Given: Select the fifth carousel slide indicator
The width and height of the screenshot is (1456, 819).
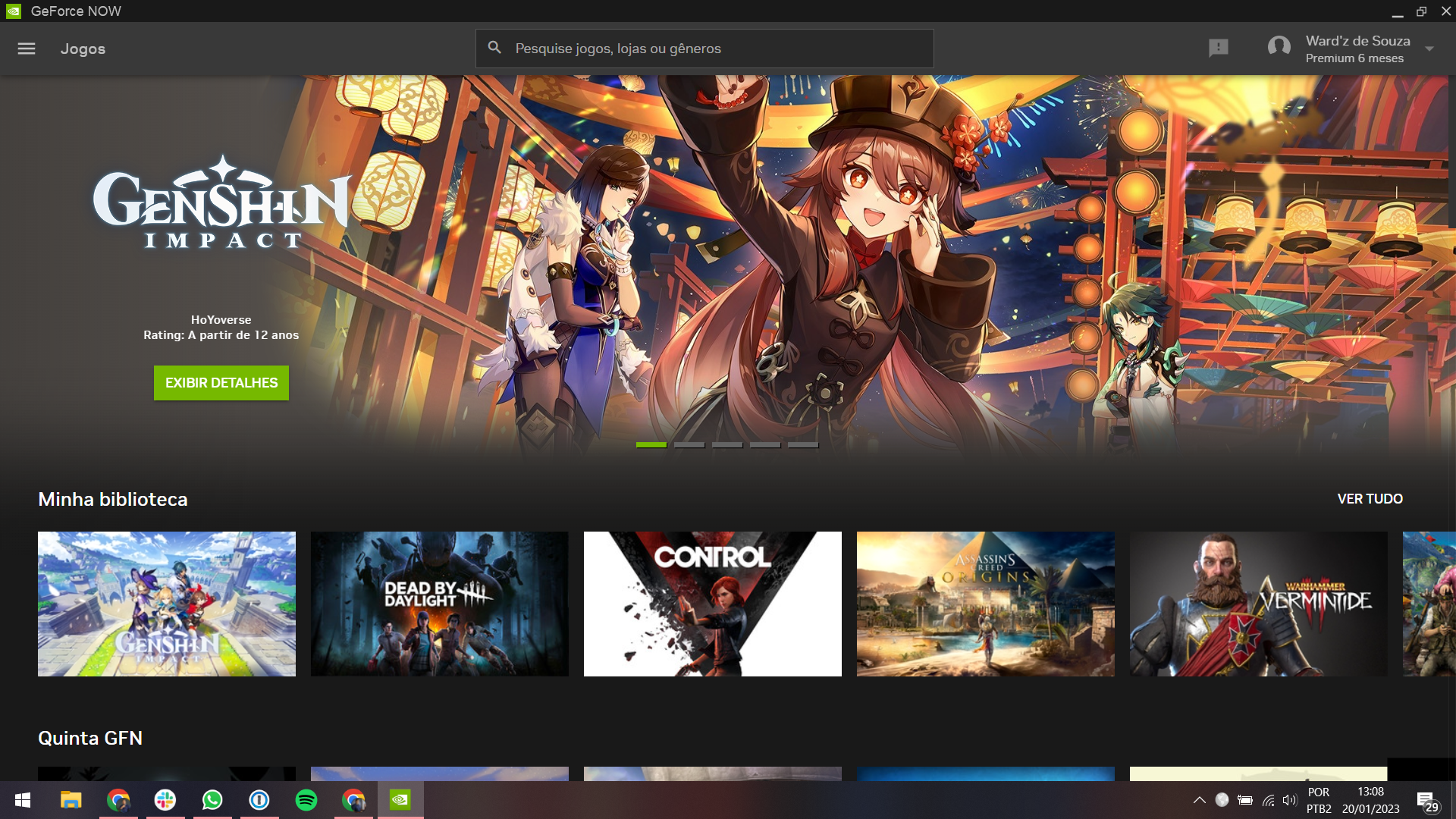Looking at the screenshot, I should click(x=803, y=445).
